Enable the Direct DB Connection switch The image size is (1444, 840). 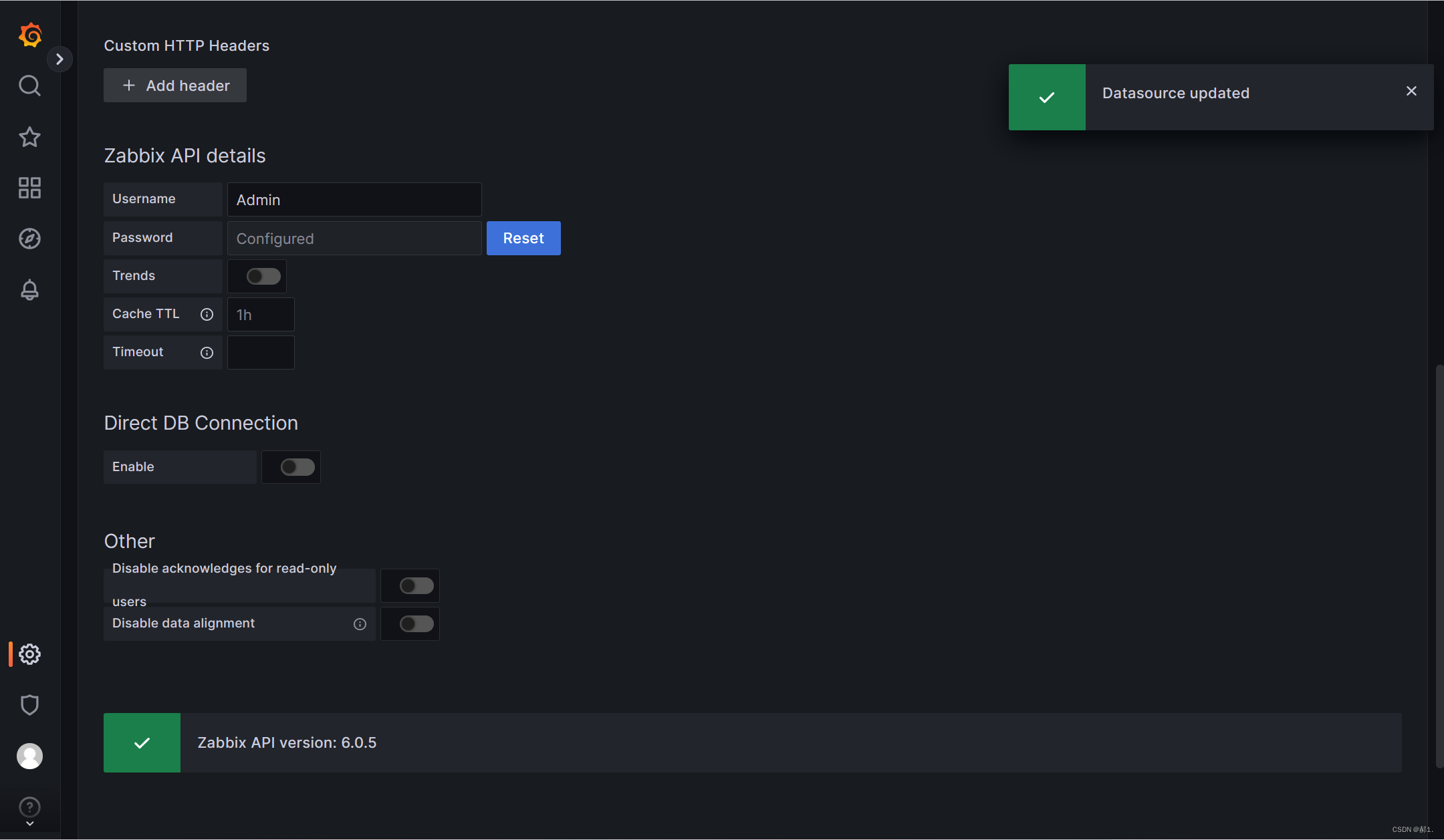pos(297,467)
